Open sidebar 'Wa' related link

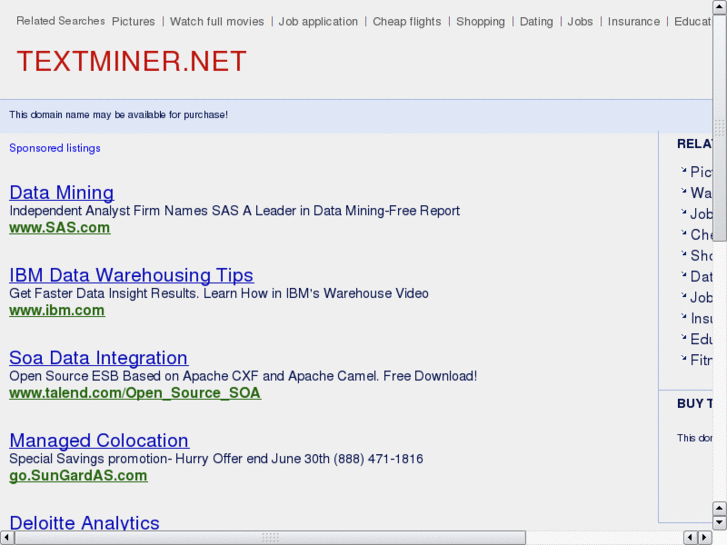pyautogui.click(x=701, y=192)
